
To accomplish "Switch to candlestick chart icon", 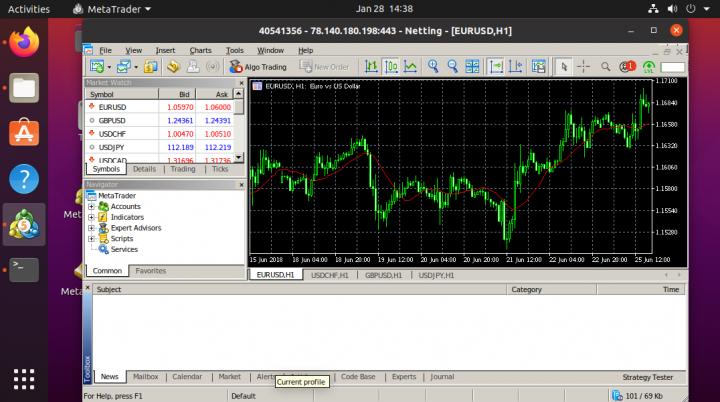I will coord(391,67).
